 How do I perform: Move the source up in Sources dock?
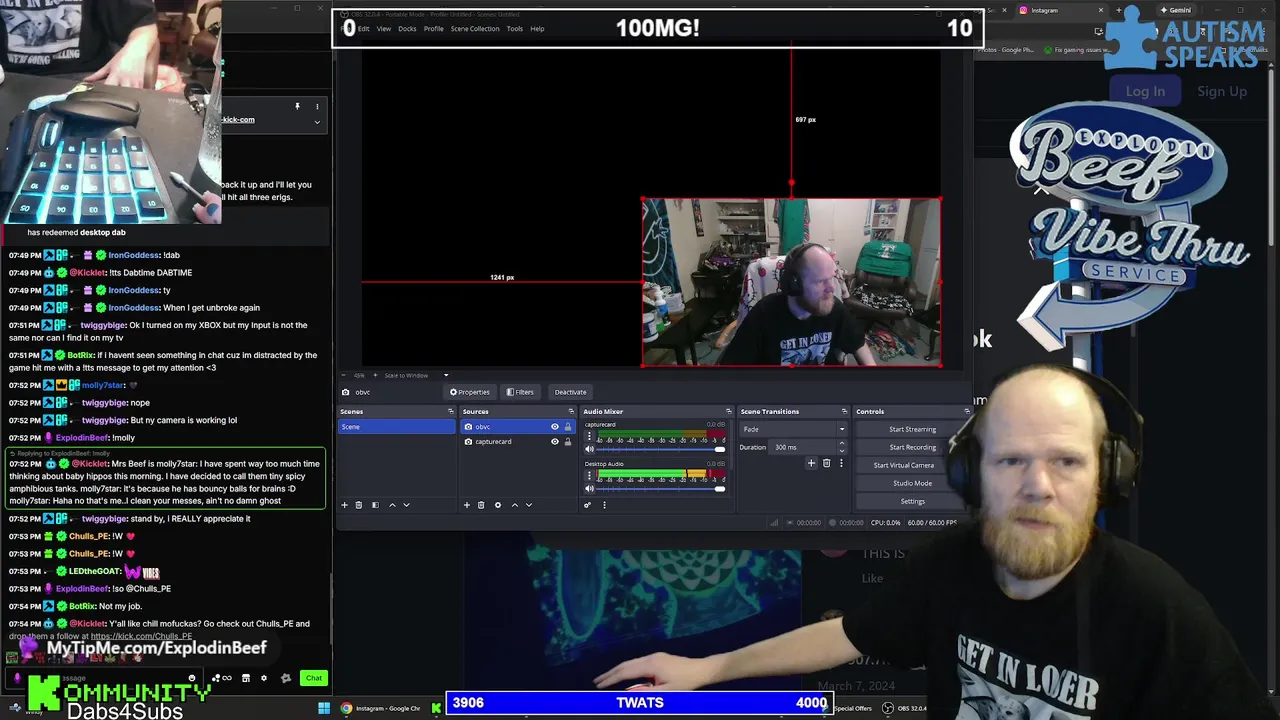[515, 505]
